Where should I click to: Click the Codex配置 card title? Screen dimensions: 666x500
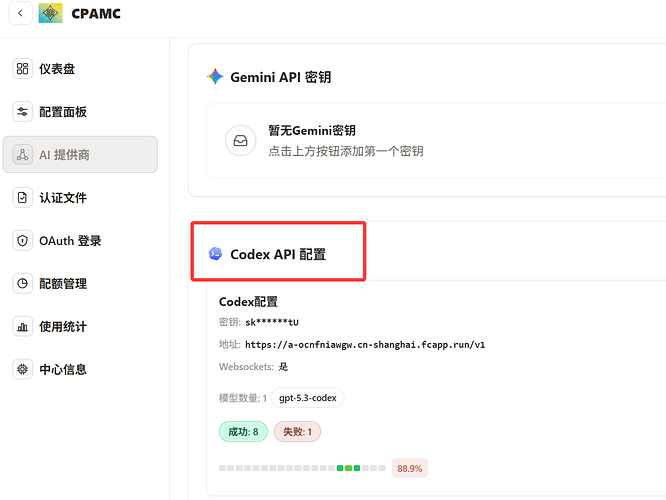248,302
